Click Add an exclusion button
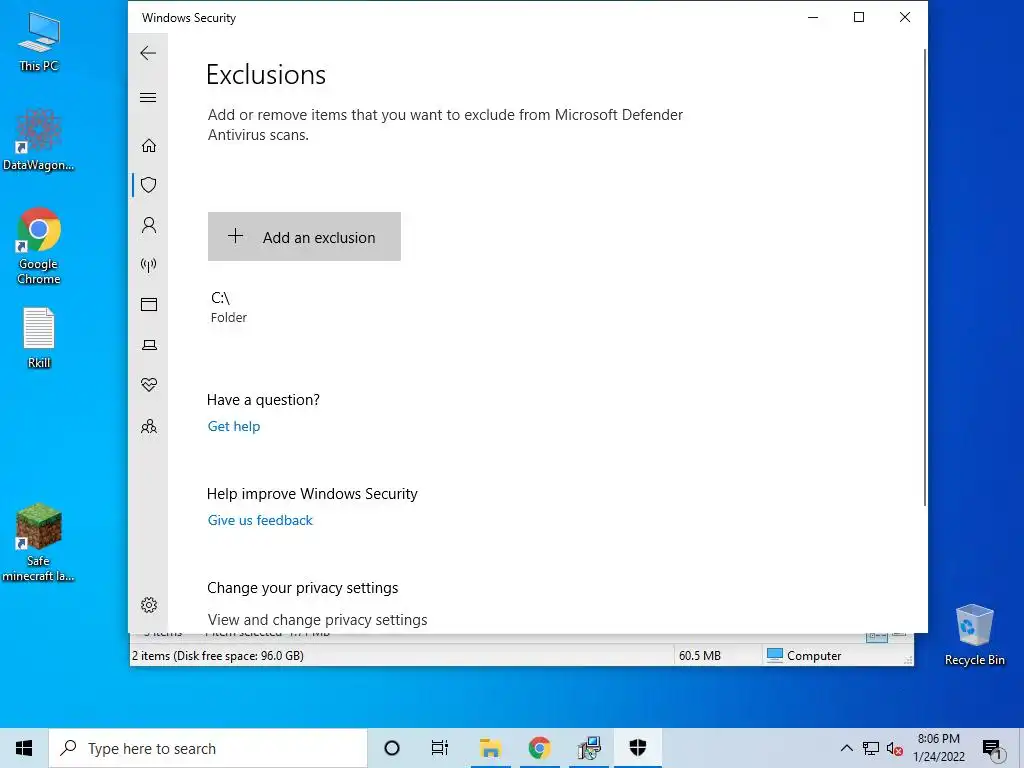The height and width of the screenshot is (768, 1024). [304, 236]
